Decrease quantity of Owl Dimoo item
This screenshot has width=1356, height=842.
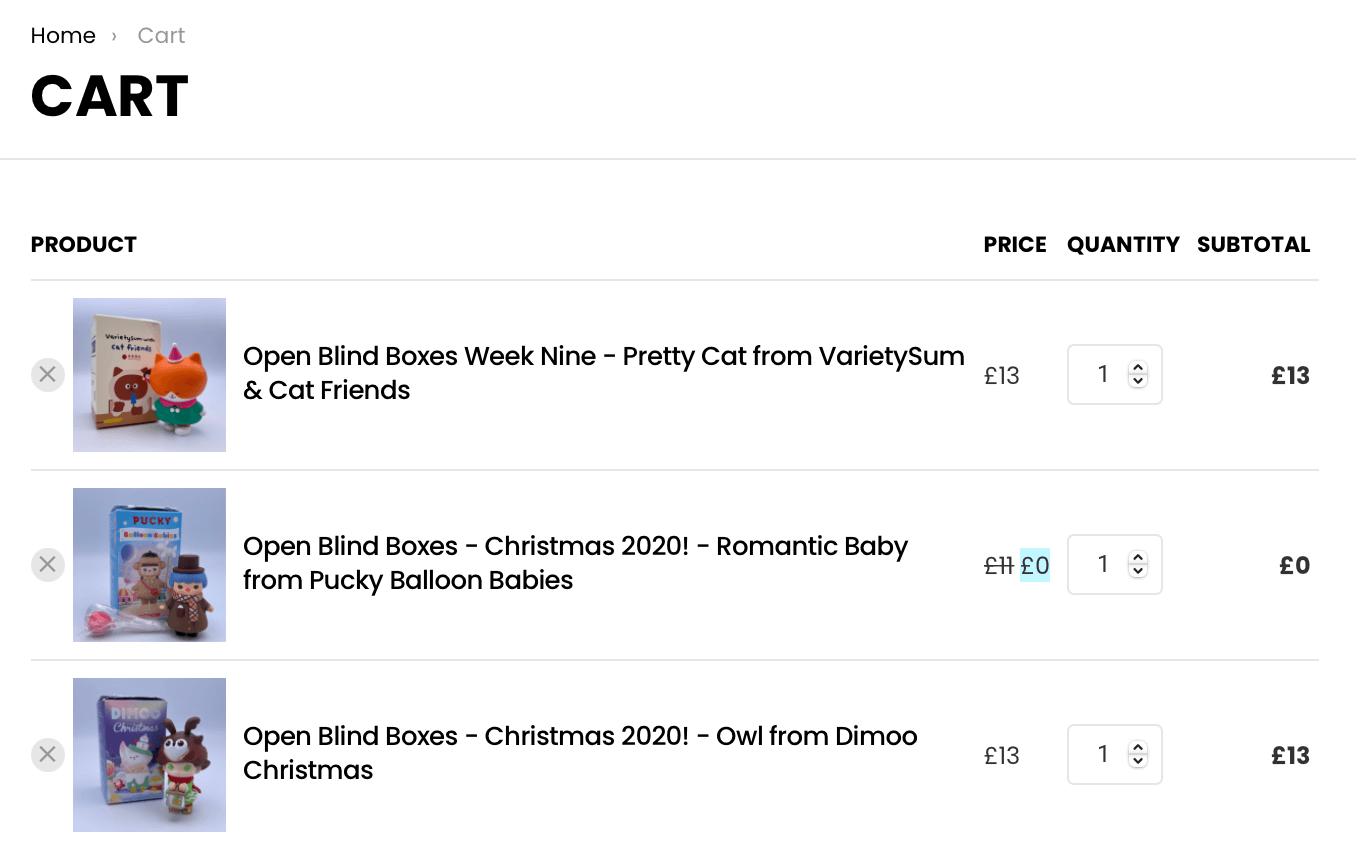[1138, 762]
